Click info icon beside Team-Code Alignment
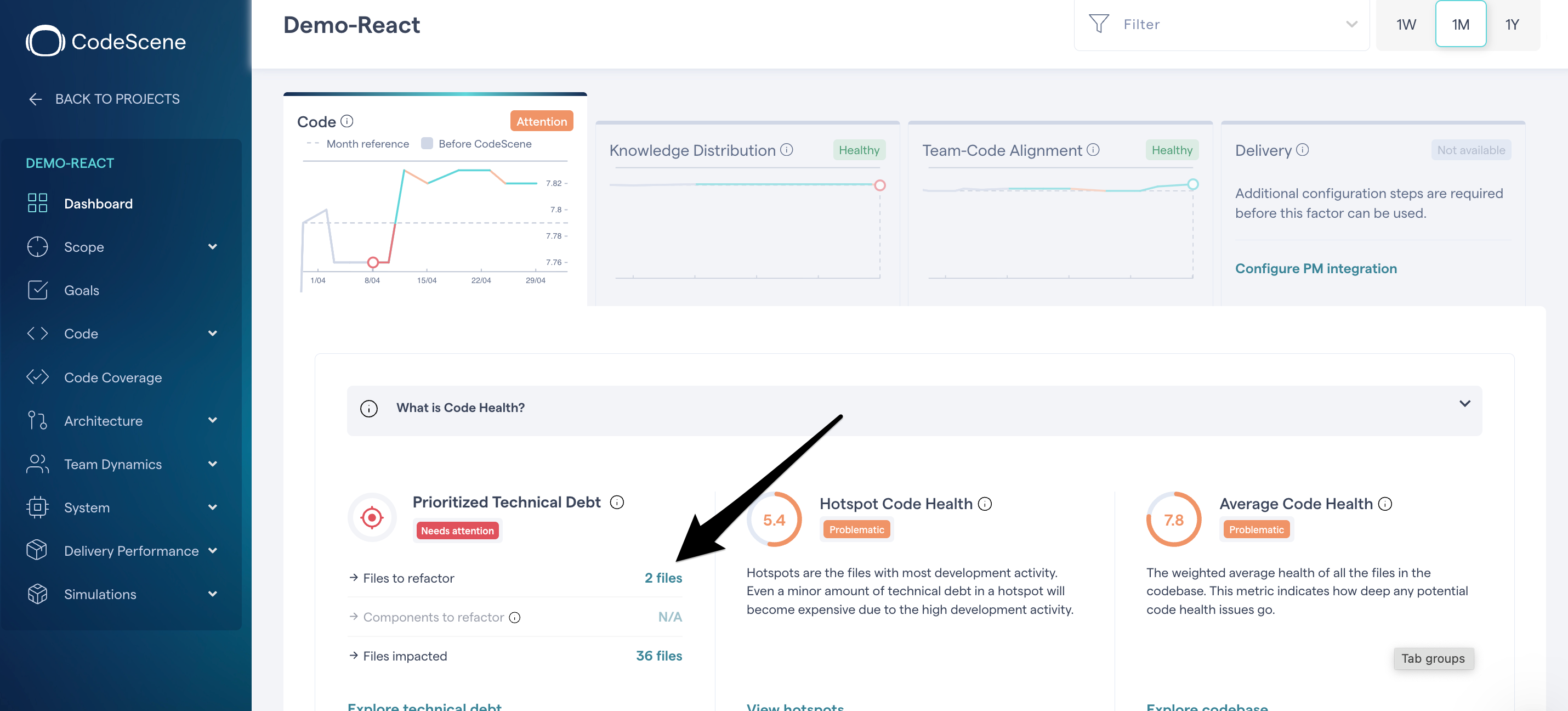 (1093, 149)
